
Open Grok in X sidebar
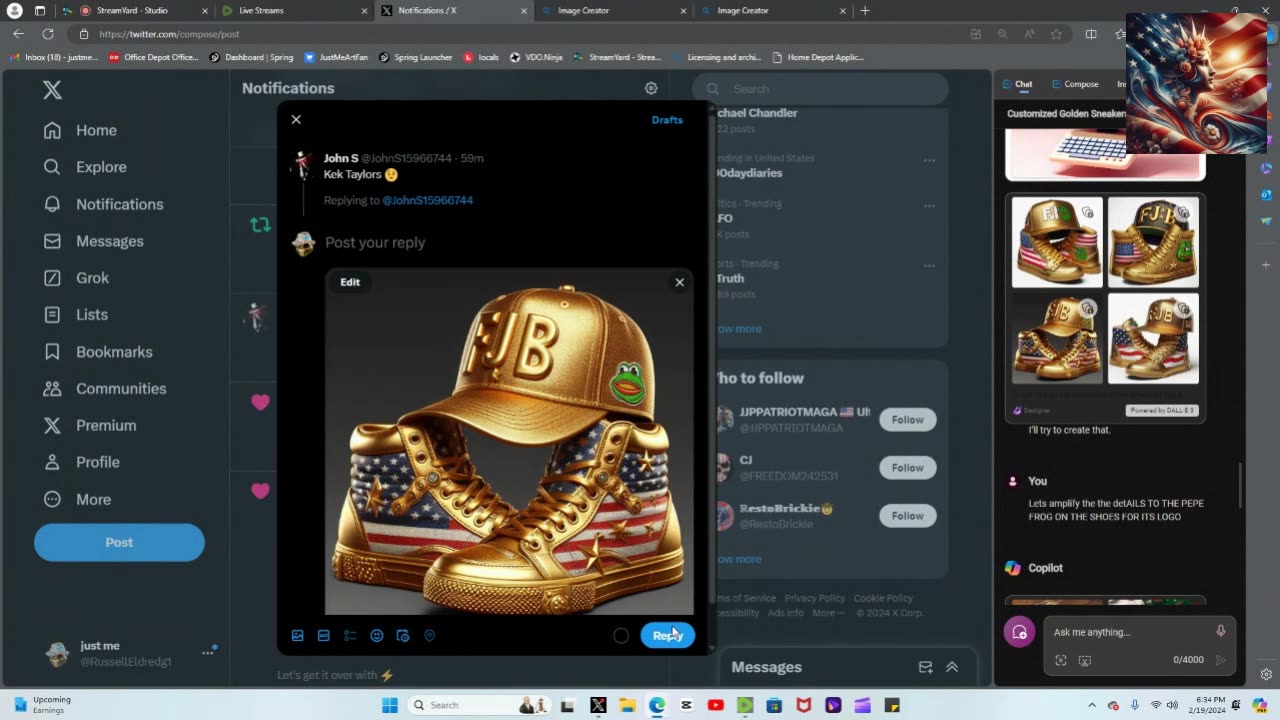pos(76,278)
